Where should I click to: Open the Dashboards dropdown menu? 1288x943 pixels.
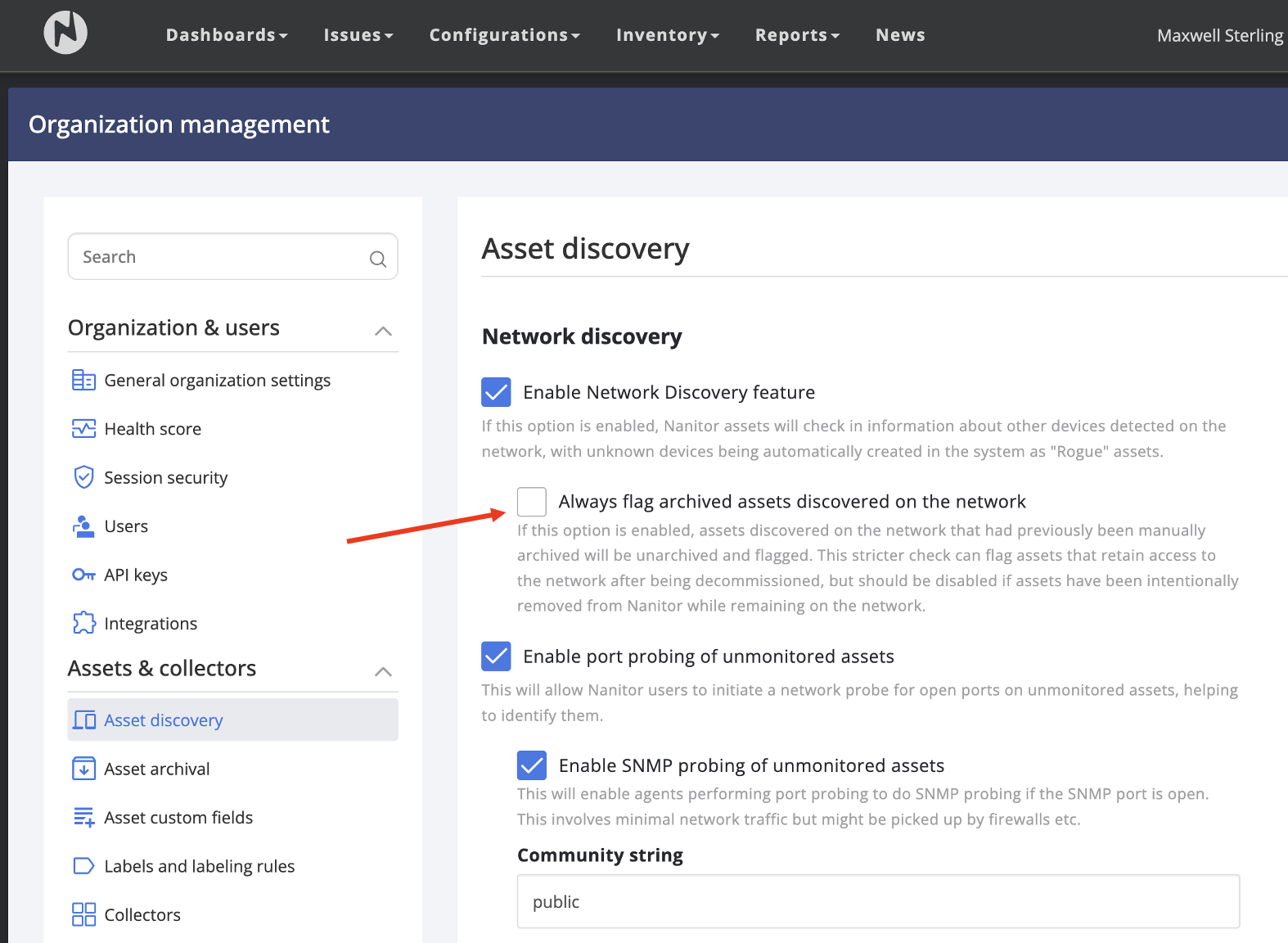click(226, 35)
